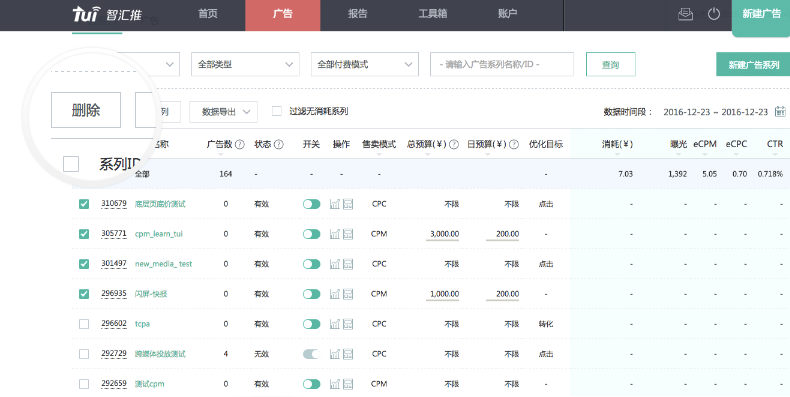Enable the 过滤无消耗系列 checkbox
790x397 pixels.
coord(277,111)
